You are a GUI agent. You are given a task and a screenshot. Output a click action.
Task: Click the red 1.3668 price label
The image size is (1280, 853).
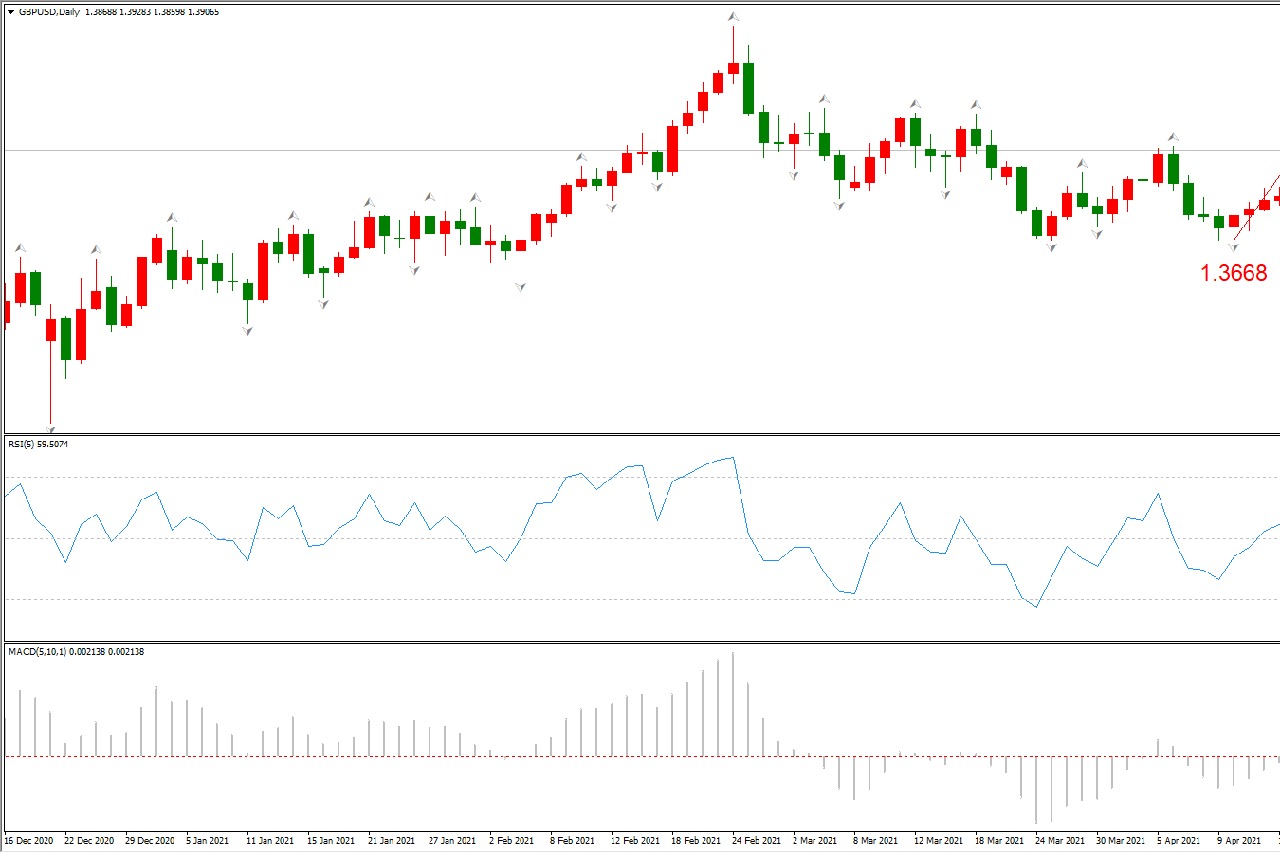[1233, 273]
